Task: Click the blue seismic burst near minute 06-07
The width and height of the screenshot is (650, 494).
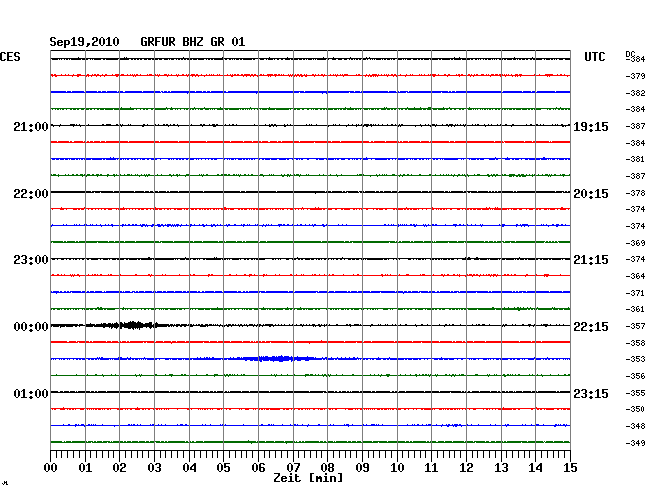Action: [279, 358]
